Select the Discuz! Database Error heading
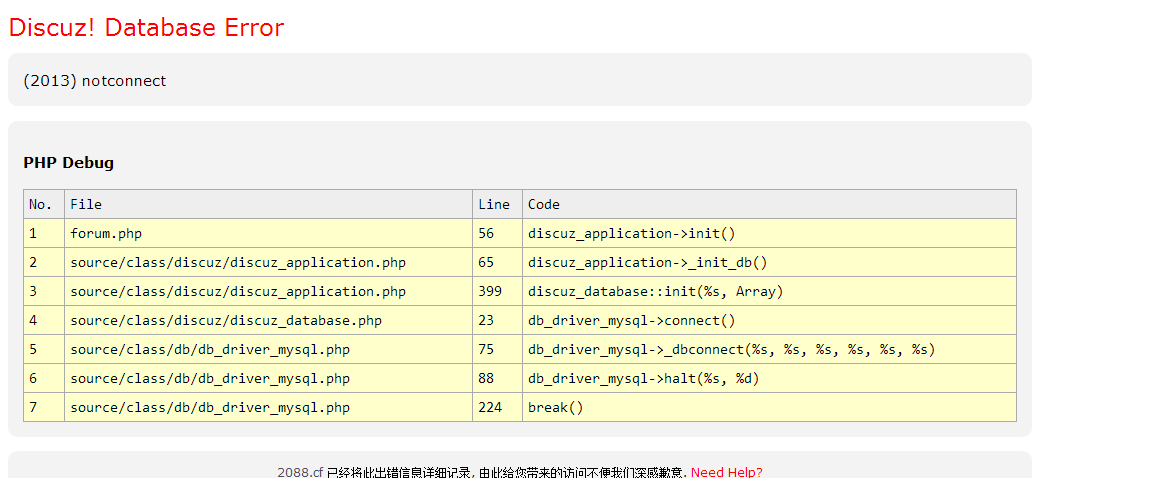This screenshot has height=478, width=1149. pyautogui.click(x=146, y=27)
